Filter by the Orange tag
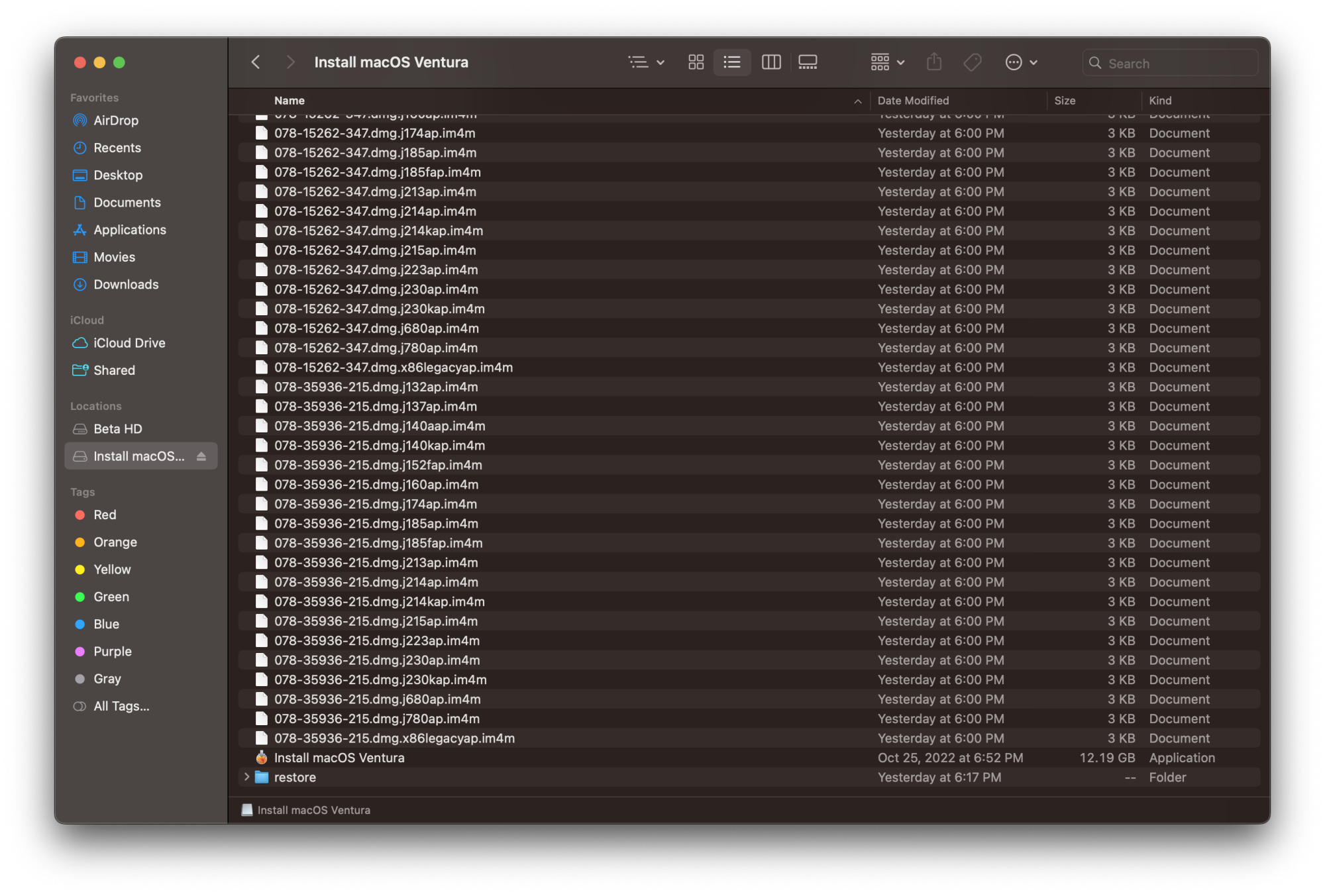The width and height of the screenshot is (1325, 896). pos(140,542)
